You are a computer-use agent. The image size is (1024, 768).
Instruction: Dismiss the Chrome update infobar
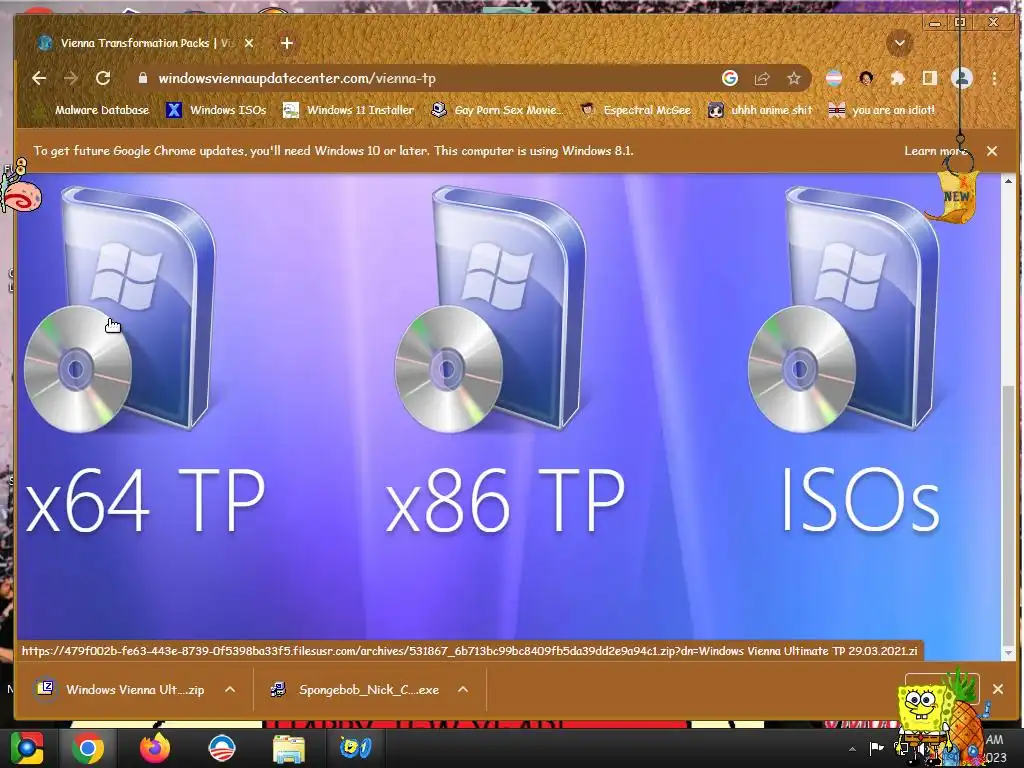(x=992, y=151)
